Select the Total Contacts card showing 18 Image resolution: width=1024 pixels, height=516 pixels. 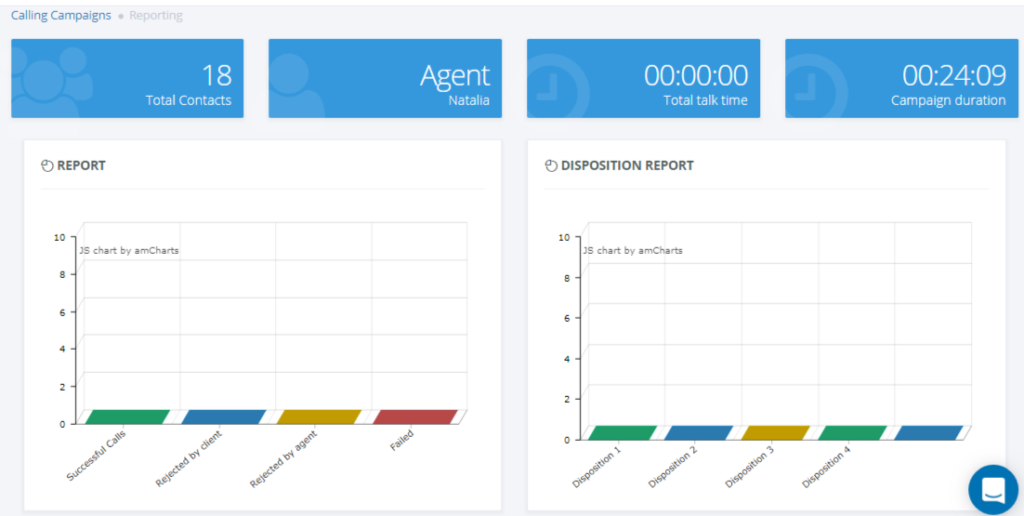(127, 78)
